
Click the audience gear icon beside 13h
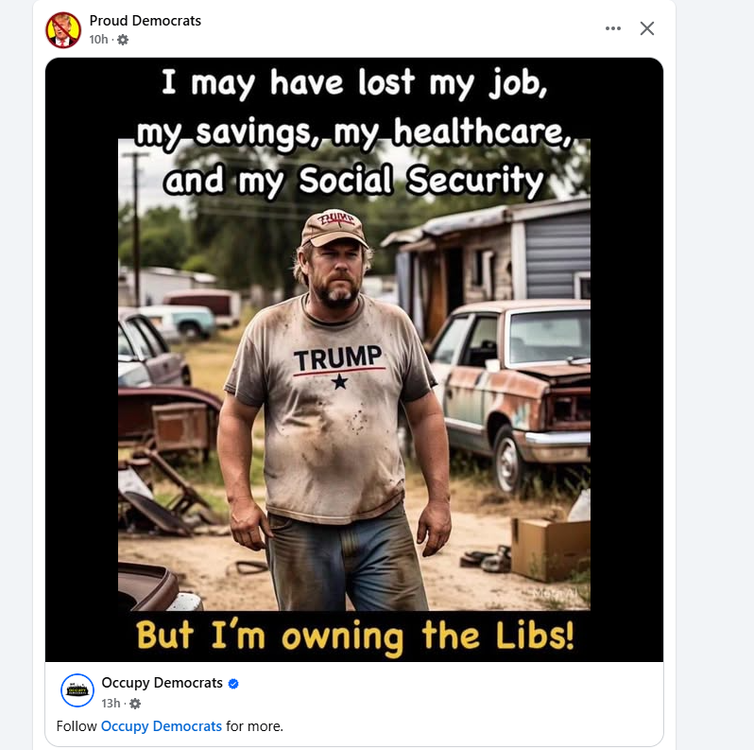pos(135,703)
